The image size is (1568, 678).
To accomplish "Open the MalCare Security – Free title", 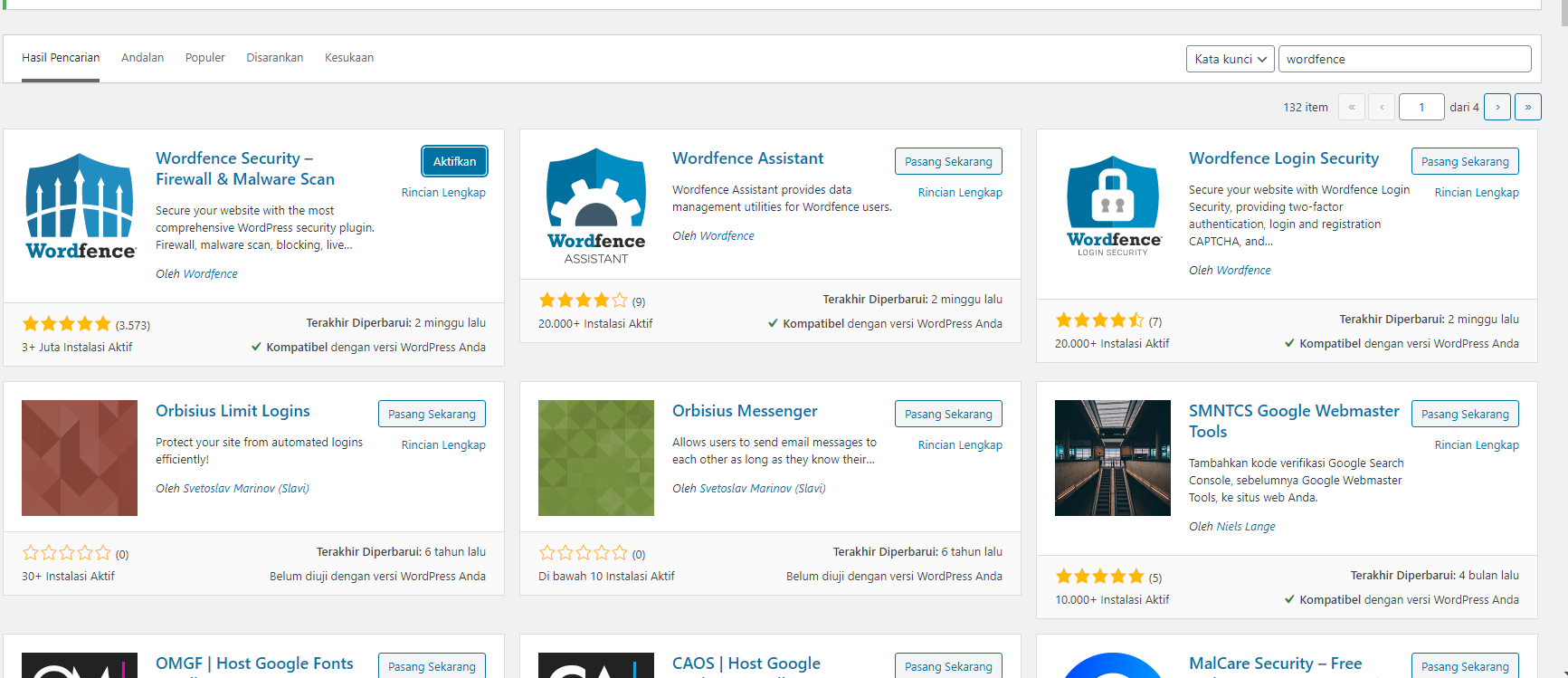I will (x=1275, y=664).
